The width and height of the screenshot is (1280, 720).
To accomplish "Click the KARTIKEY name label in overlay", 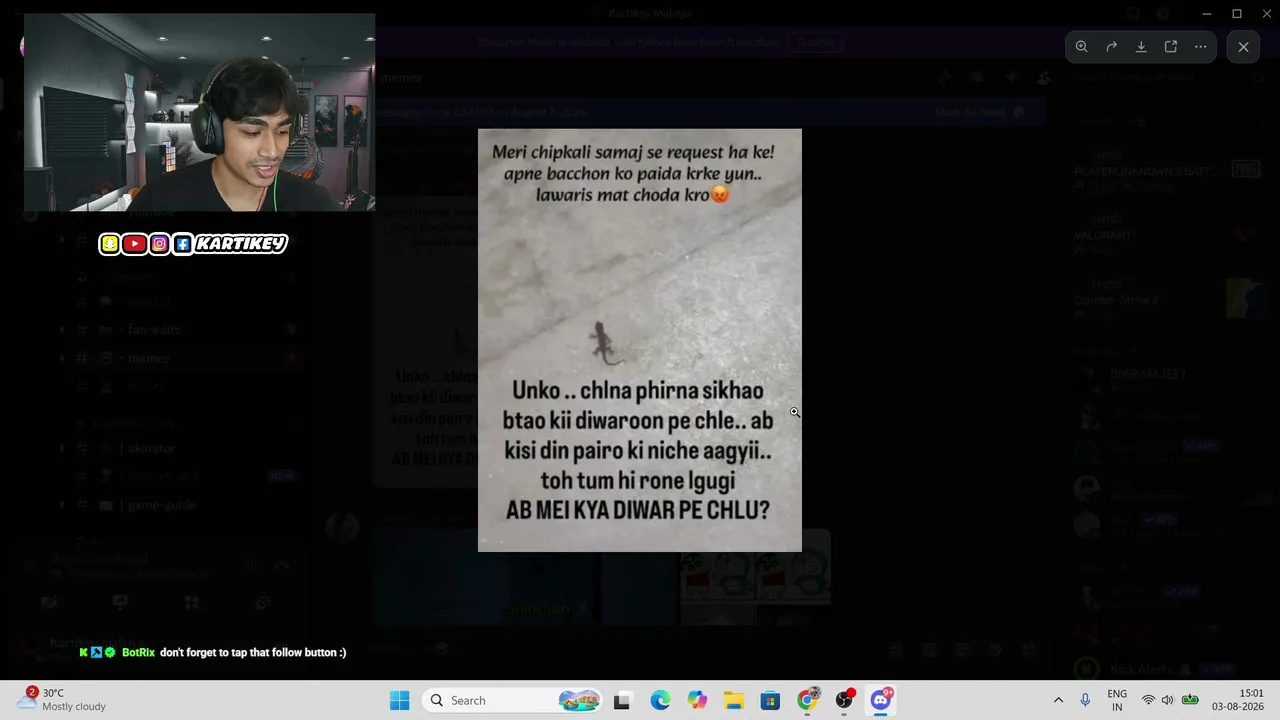I will point(241,243).
